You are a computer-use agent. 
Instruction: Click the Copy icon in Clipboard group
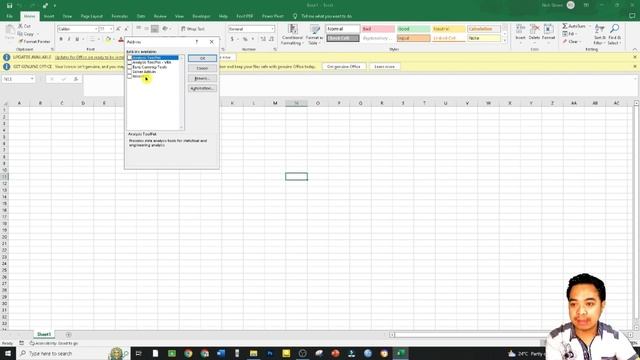(20, 33)
